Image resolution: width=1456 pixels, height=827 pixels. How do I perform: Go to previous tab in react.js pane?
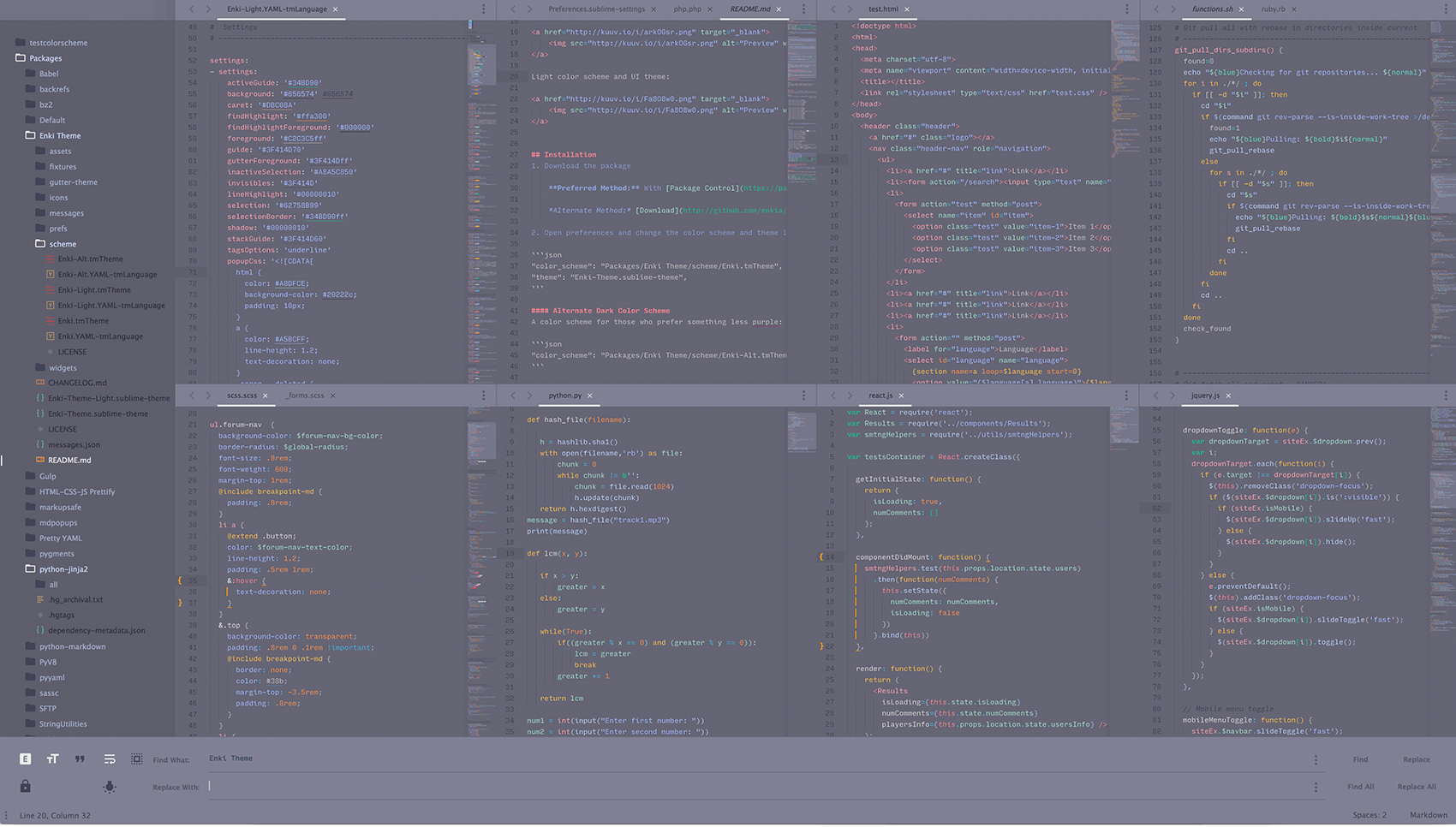point(833,396)
